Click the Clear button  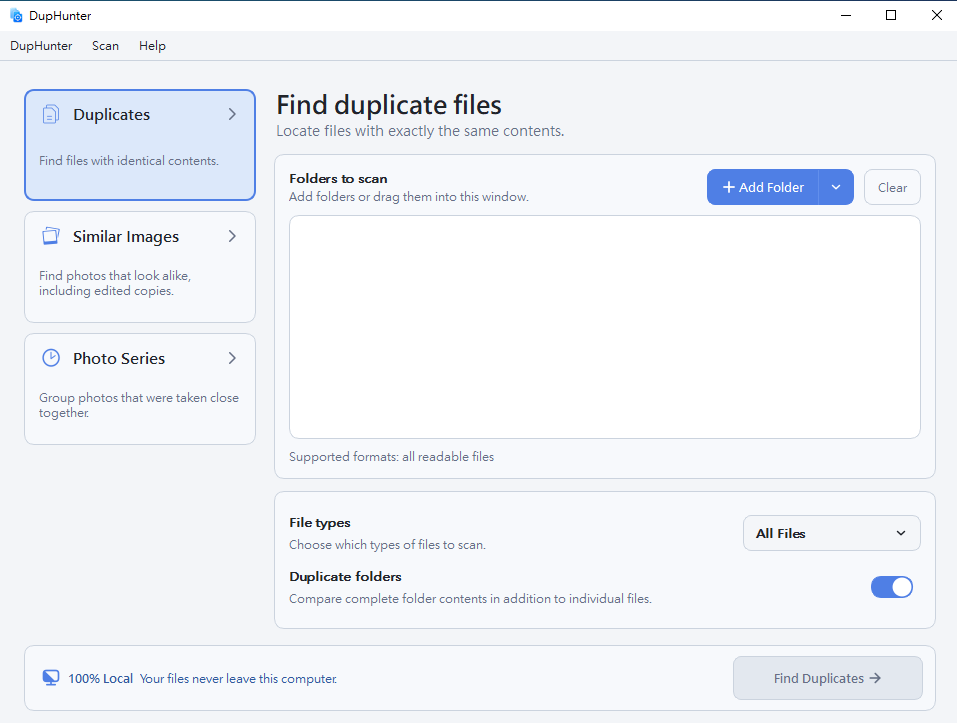pos(892,187)
